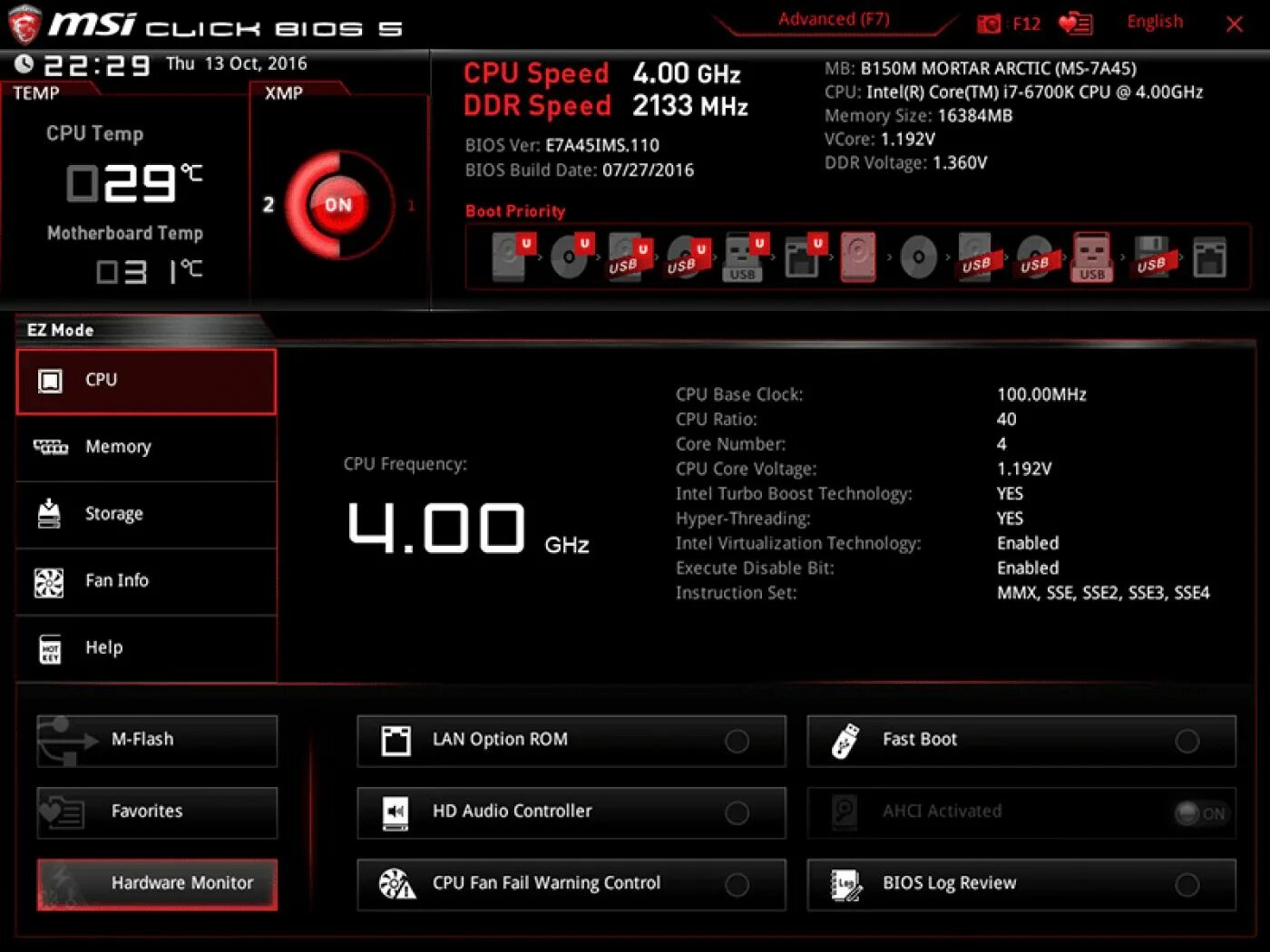Click the BIOS Build Date 07/27/2016 text
Screen dimensions: 1270x952
(x=579, y=170)
